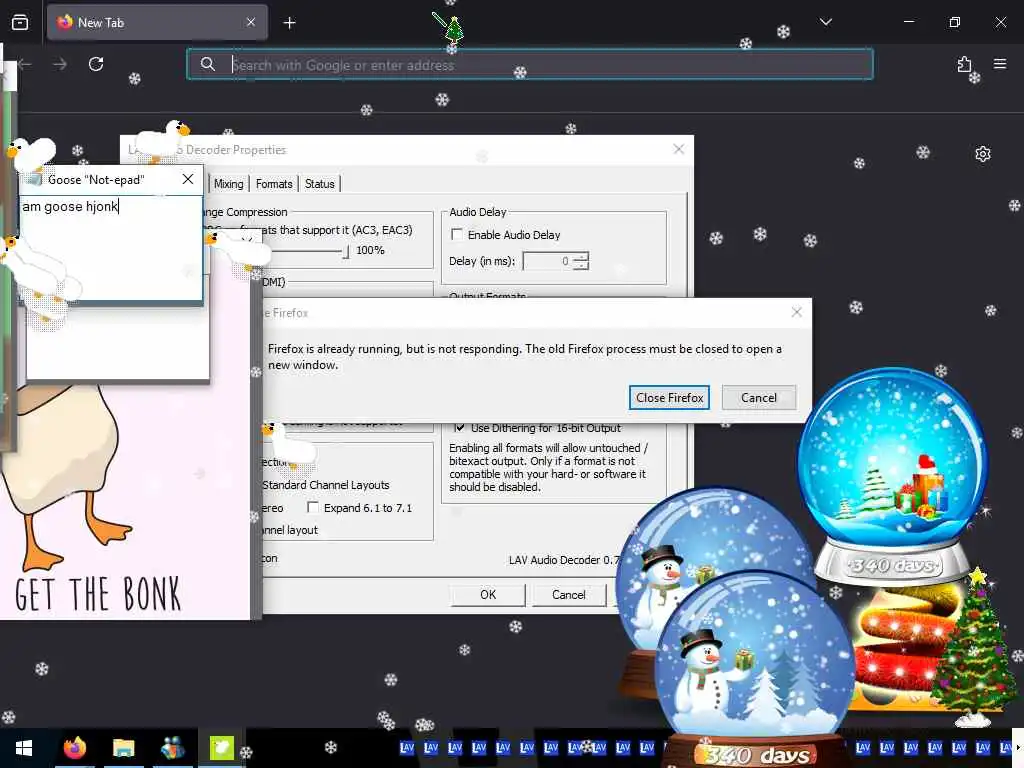Open the Windows Start menu
Viewport: 1024px width, 768px height.
pos(24,748)
